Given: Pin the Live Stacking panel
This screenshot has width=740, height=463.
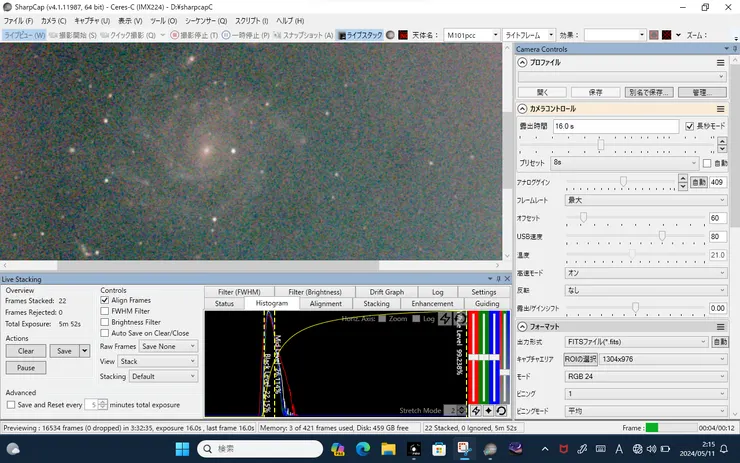Looking at the screenshot, I should (x=498, y=279).
